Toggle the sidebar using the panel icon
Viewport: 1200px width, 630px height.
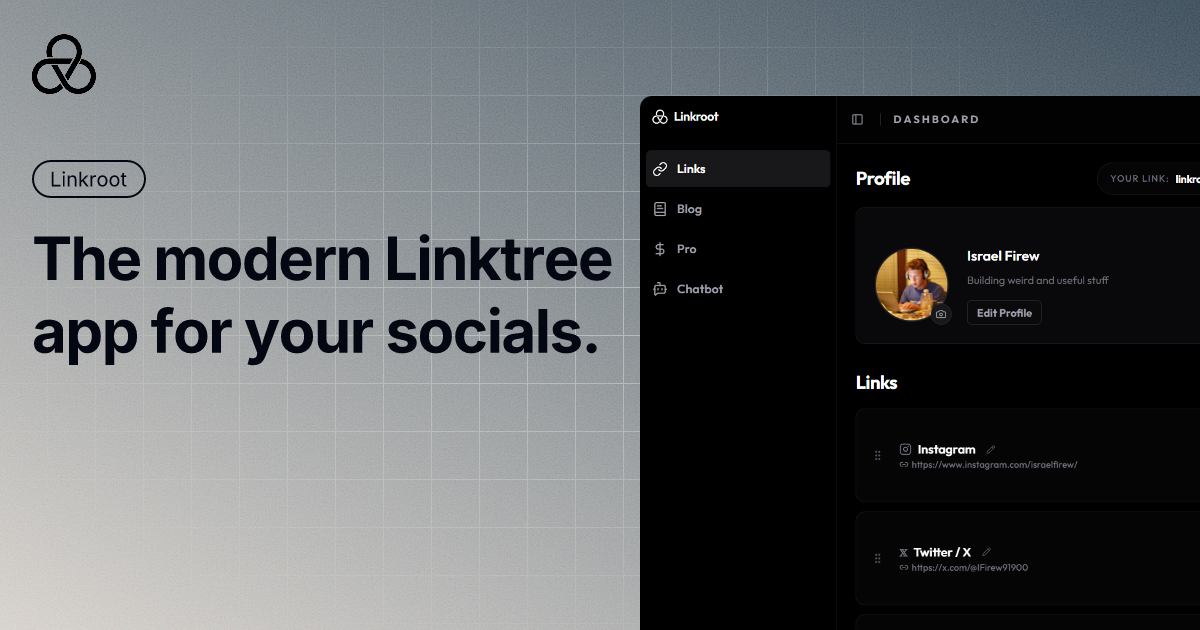tap(857, 119)
